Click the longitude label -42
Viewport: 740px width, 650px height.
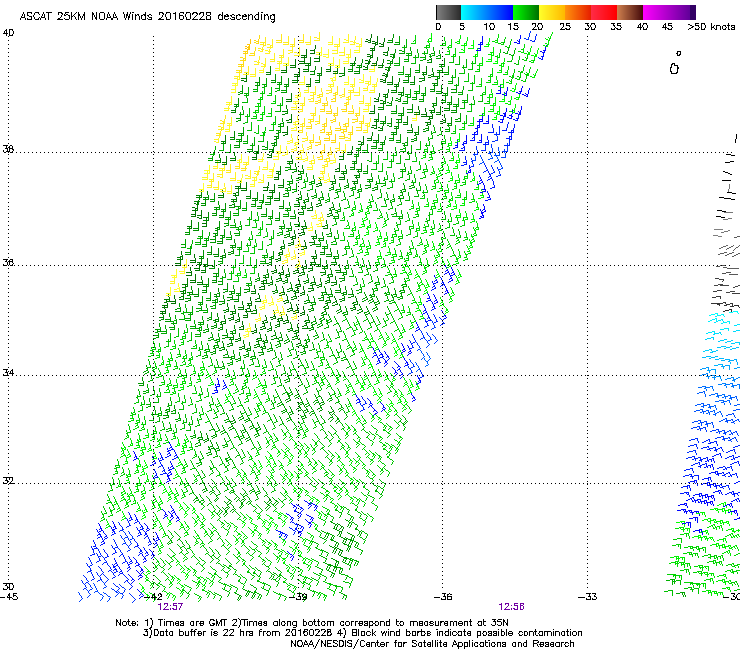[153, 597]
